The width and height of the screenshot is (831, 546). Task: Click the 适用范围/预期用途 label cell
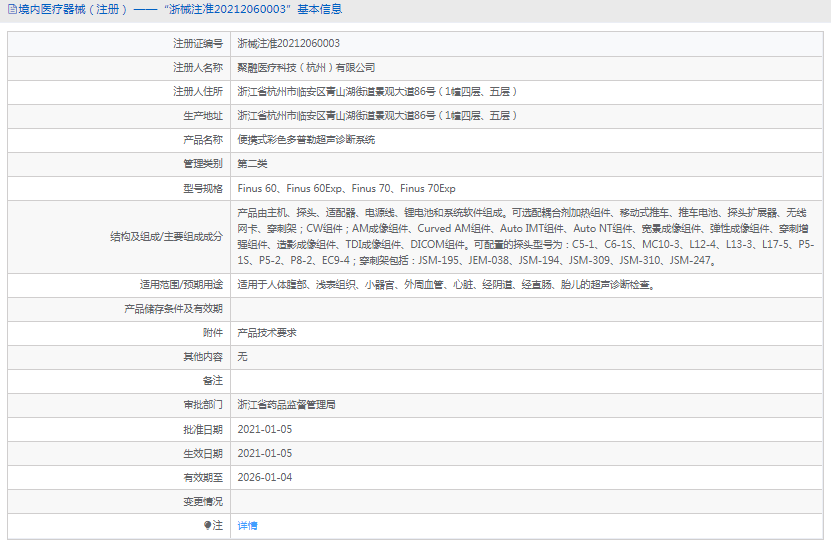[119, 285]
